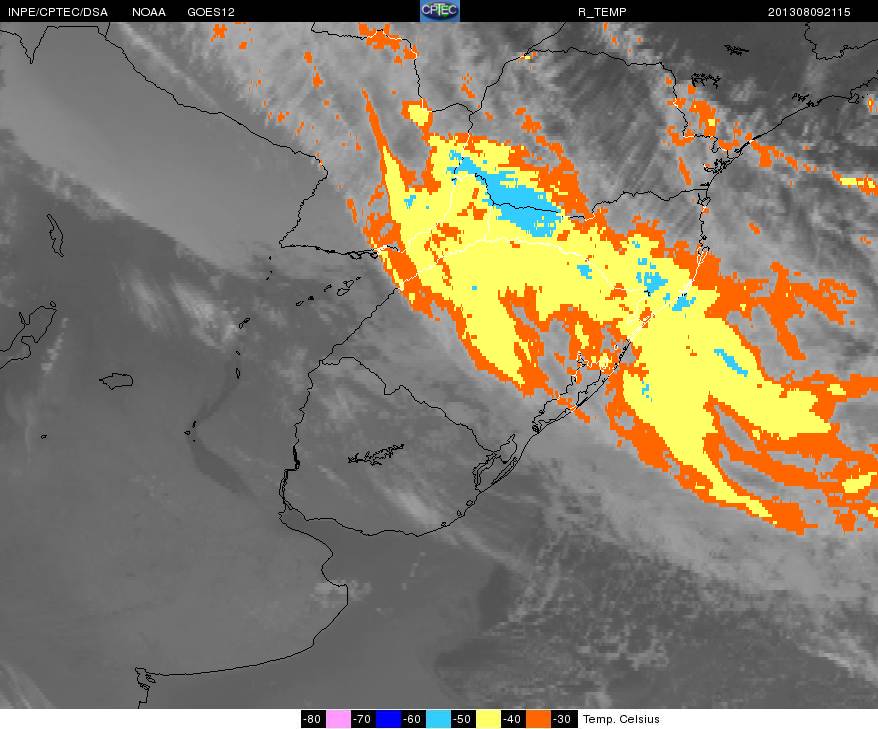Click the dark blue -70 to -60 swatch
The width and height of the screenshot is (878, 729).
coord(389,719)
